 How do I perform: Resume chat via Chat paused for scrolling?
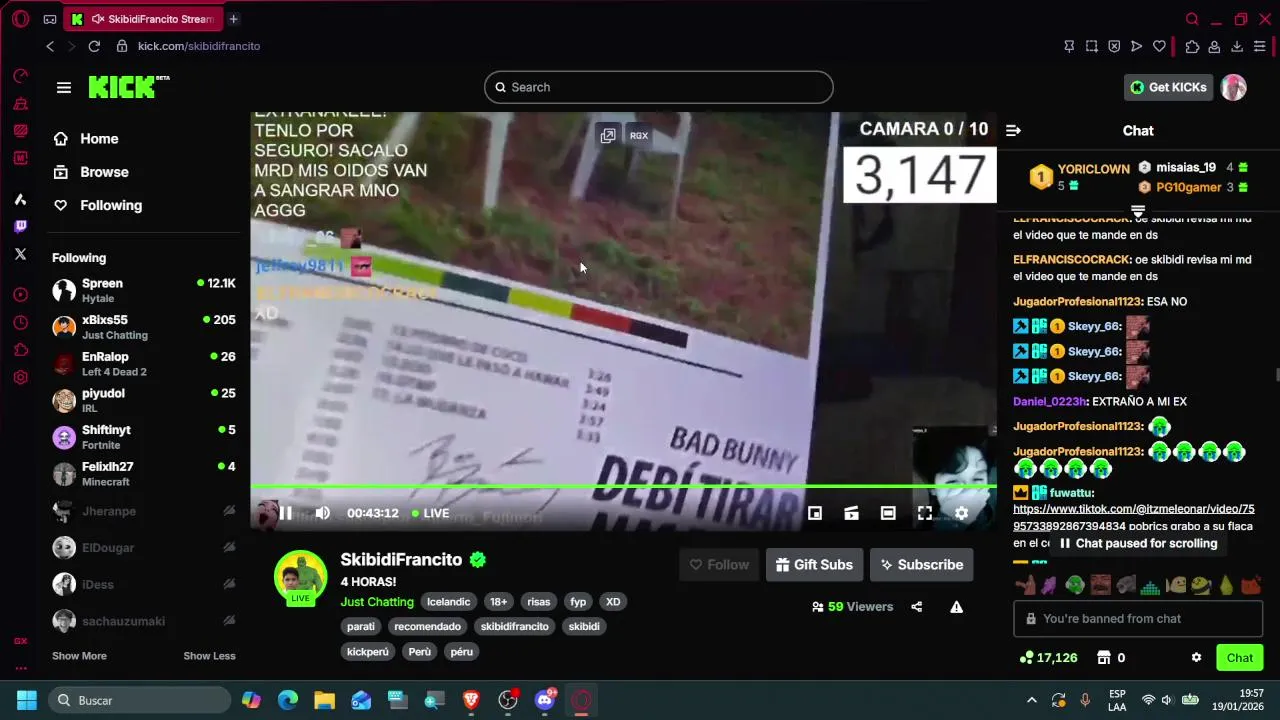(x=1137, y=544)
